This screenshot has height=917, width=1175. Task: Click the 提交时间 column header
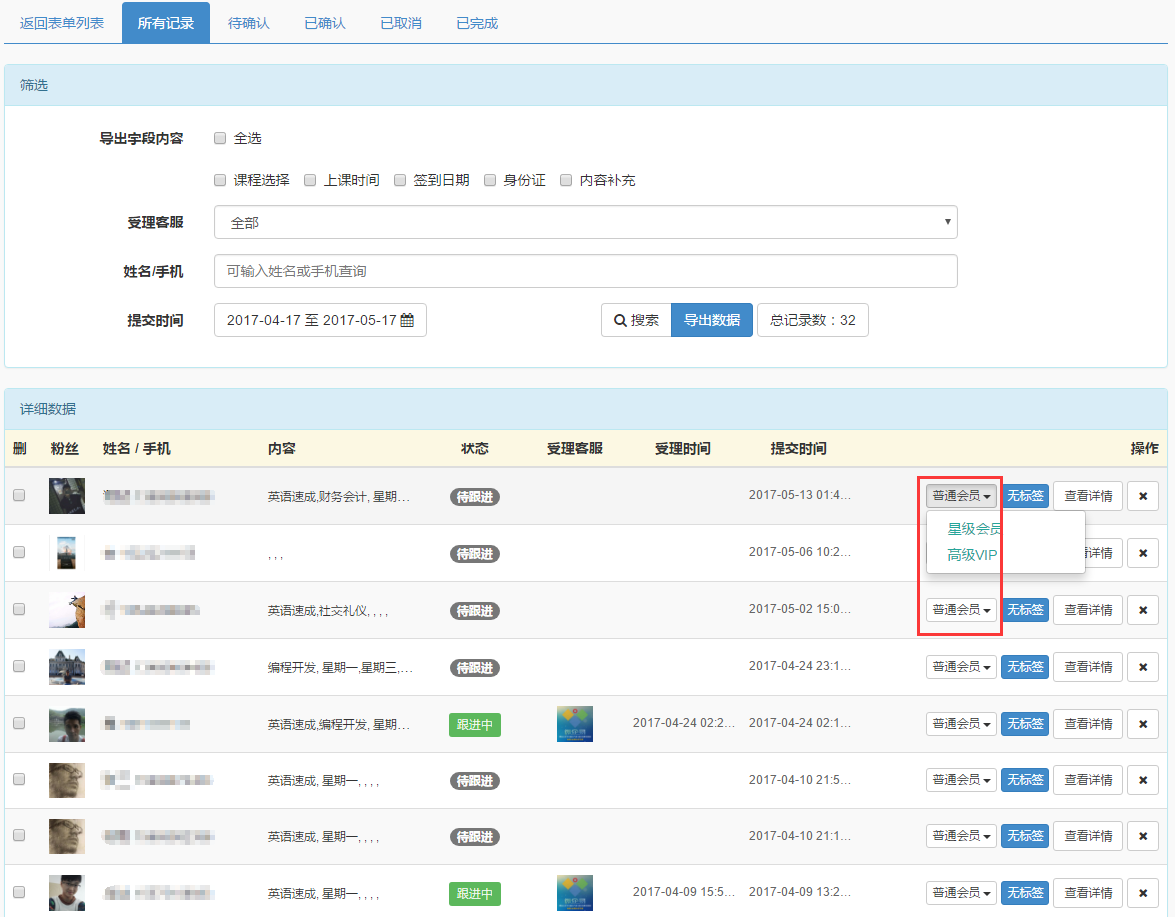pos(798,448)
